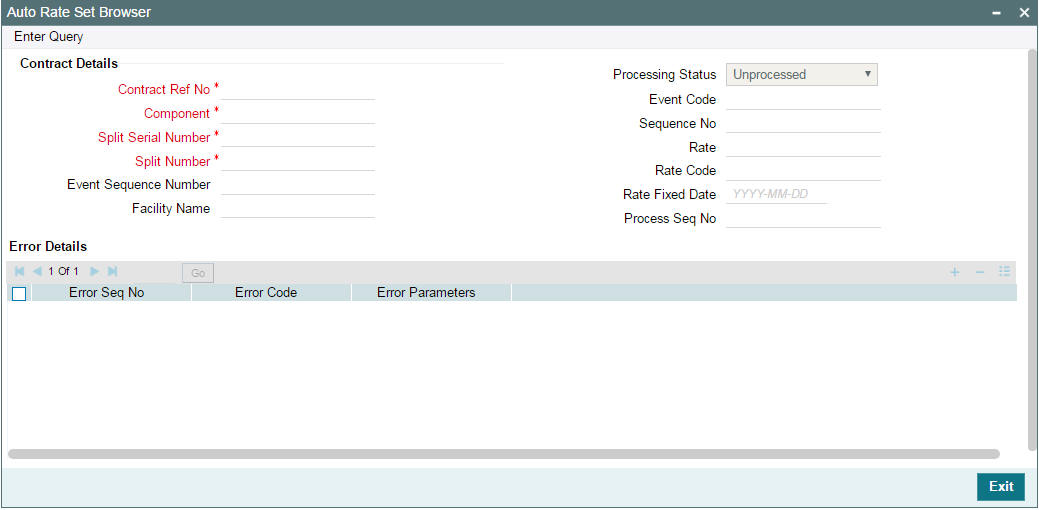Focus the Contract Ref No field
Image resolution: width=1039 pixels, height=510 pixels.
point(298,89)
